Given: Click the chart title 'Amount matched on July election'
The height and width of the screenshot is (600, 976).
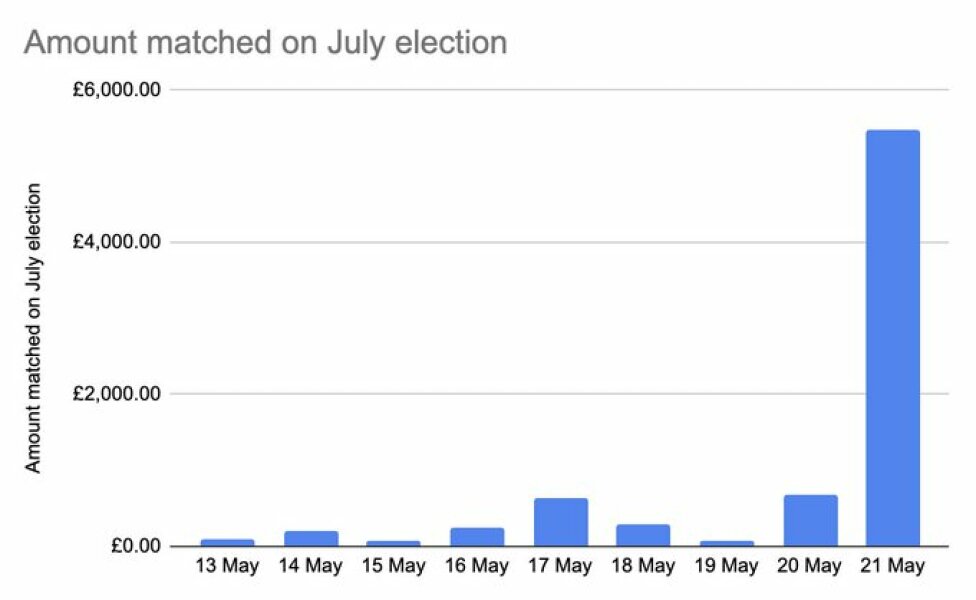Looking at the screenshot, I should click(x=265, y=43).
